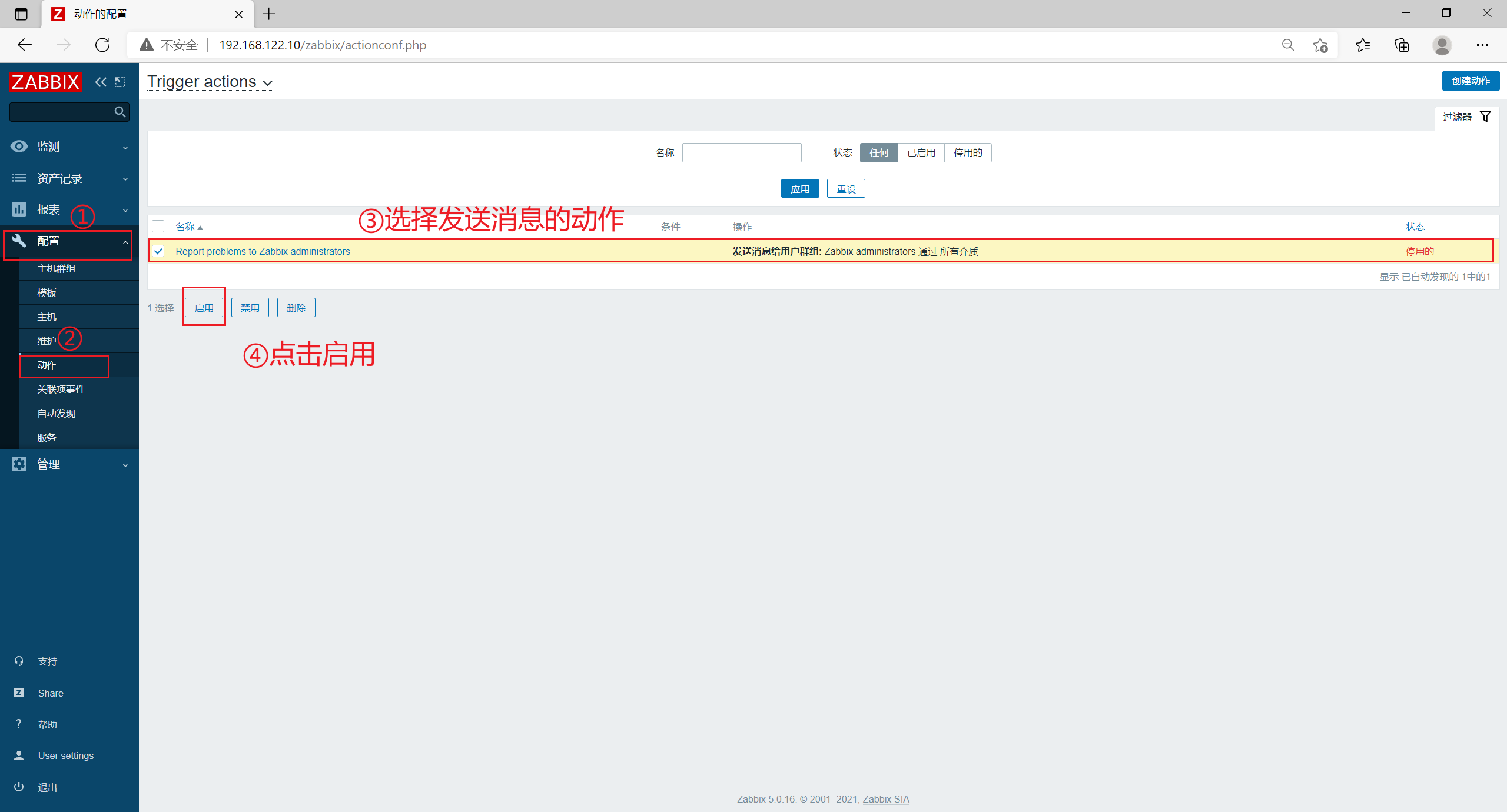Open 主机 submenu item
The image size is (1507, 812).
point(79,317)
